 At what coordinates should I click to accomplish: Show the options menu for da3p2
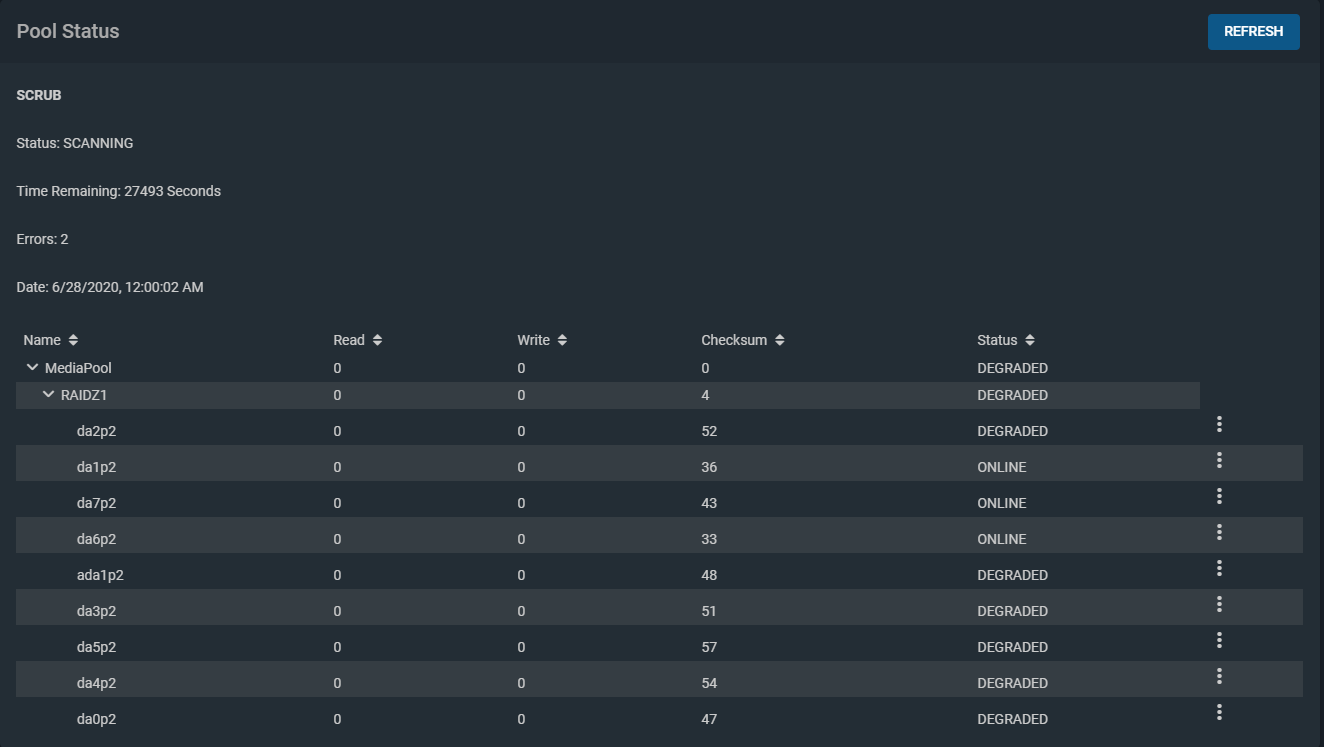coord(1219,604)
